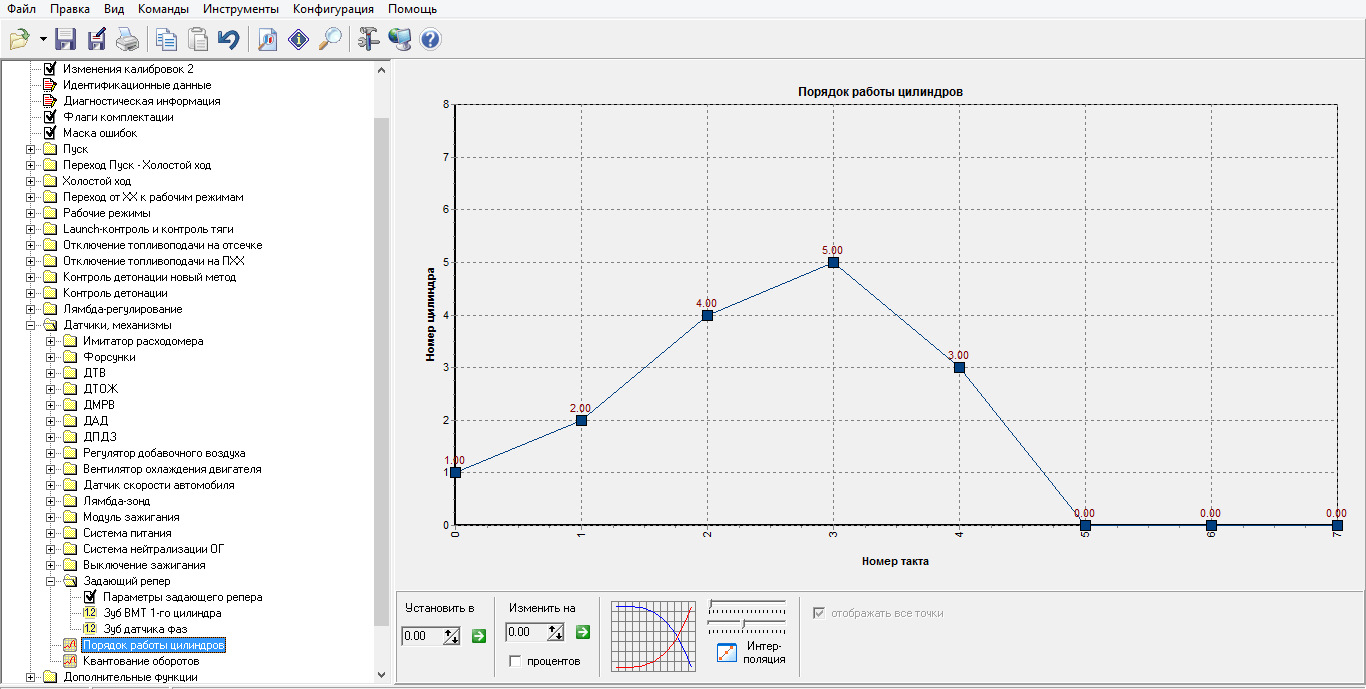This screenshot has width=1366, height=689.
Task: Click the Print printer icon
Action: (127, 40)
